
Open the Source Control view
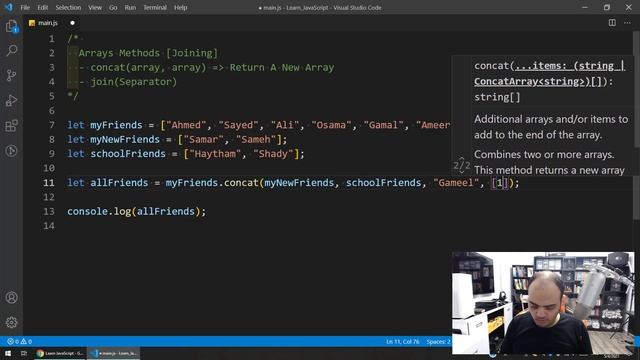(11, 76)
